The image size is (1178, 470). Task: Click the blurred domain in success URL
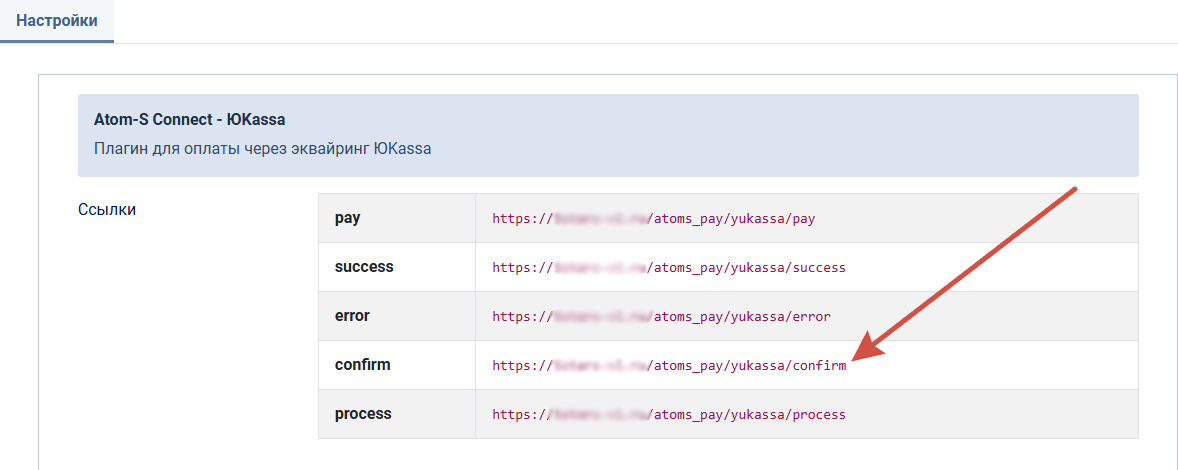(x=601, y=267)
